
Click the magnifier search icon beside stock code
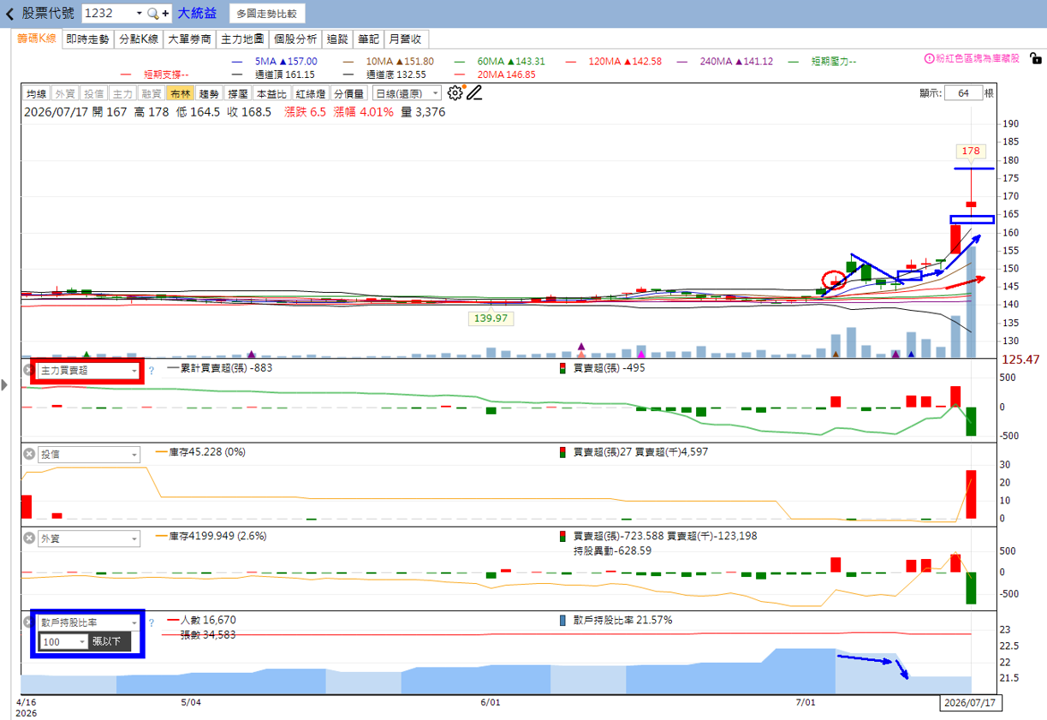153,13
